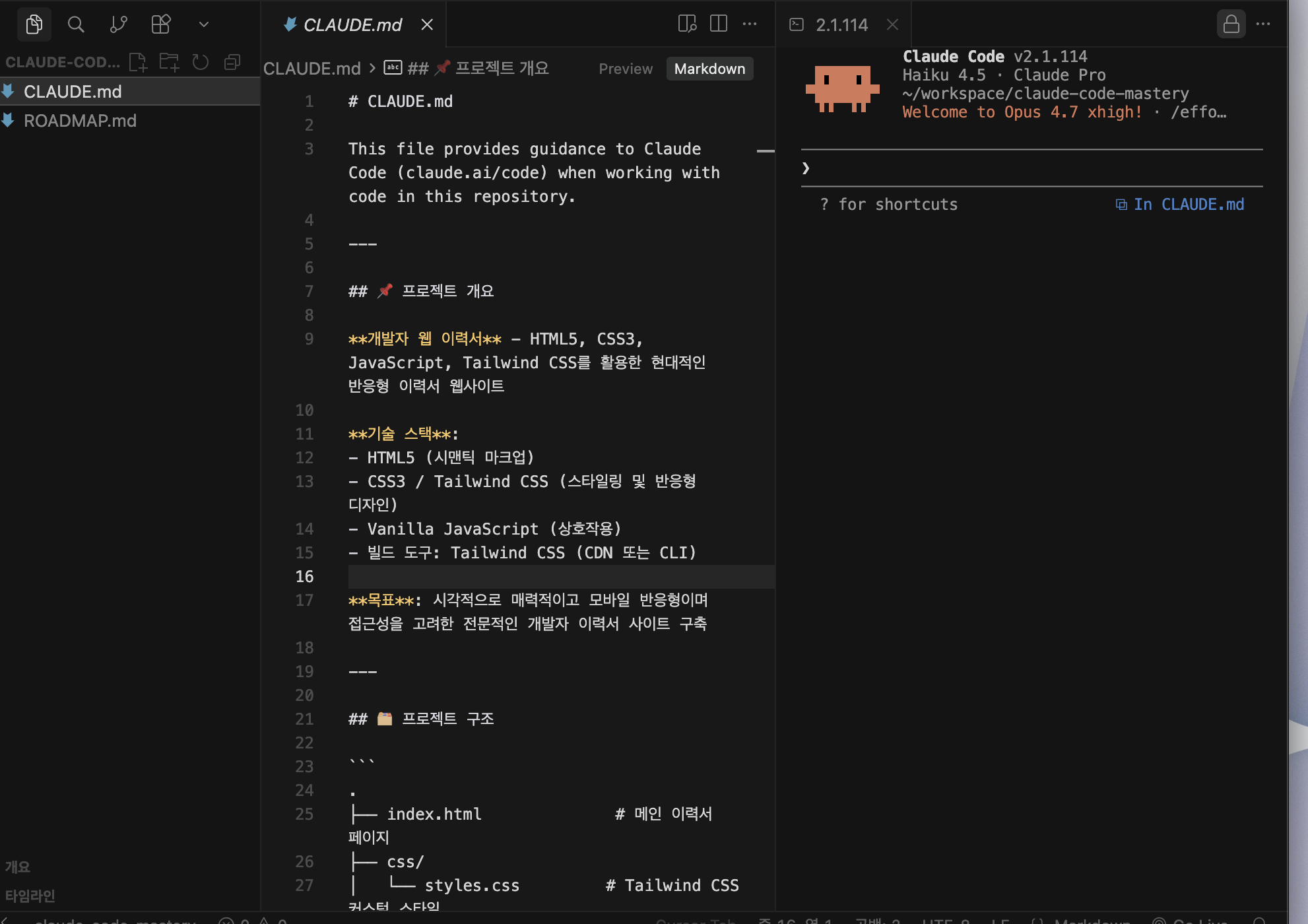
Task: Expand the 개요 outline section
Action: click(x=18, y=867)
